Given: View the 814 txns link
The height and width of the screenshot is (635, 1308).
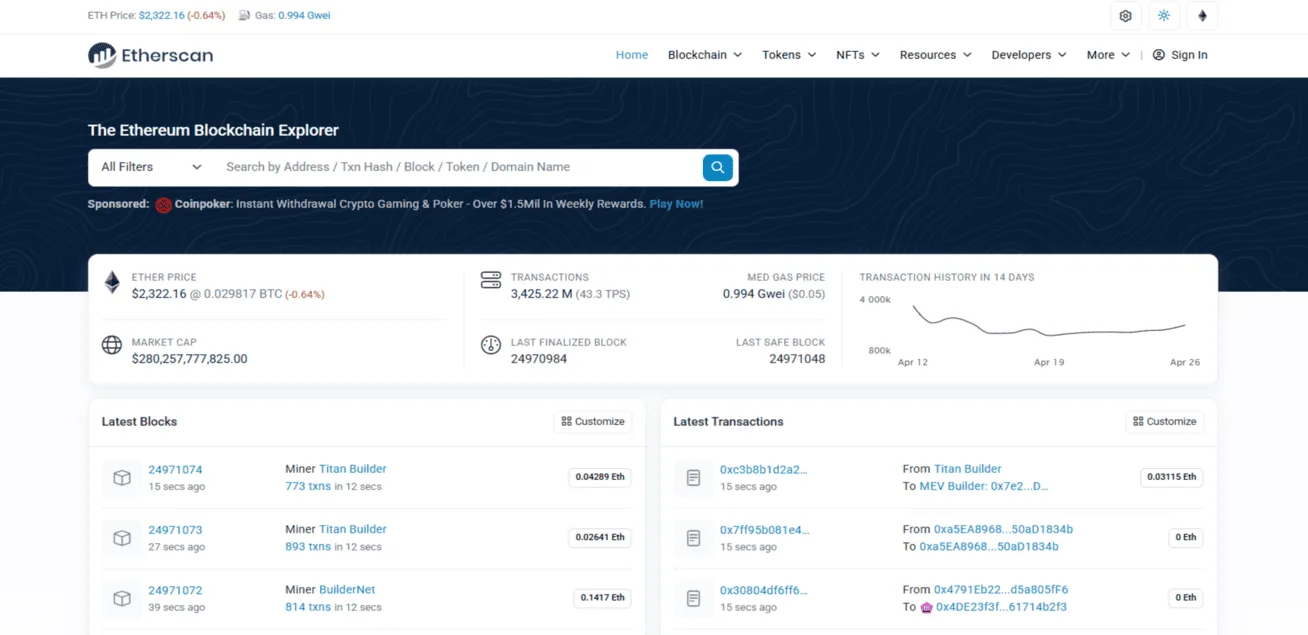Looking at the screenshot, I should (x=308, y=607).
